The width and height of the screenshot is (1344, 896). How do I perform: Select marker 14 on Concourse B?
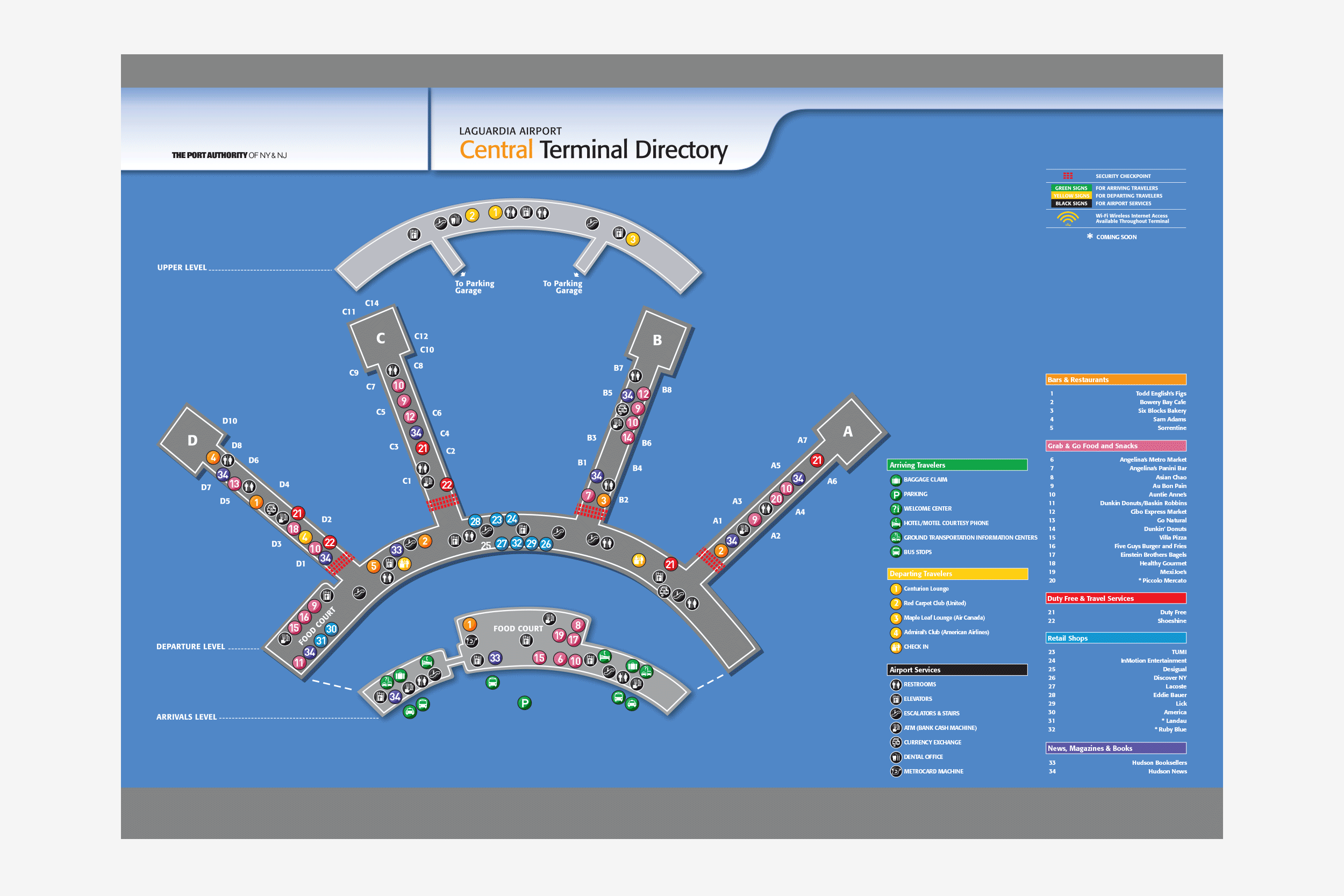point(627,438)
